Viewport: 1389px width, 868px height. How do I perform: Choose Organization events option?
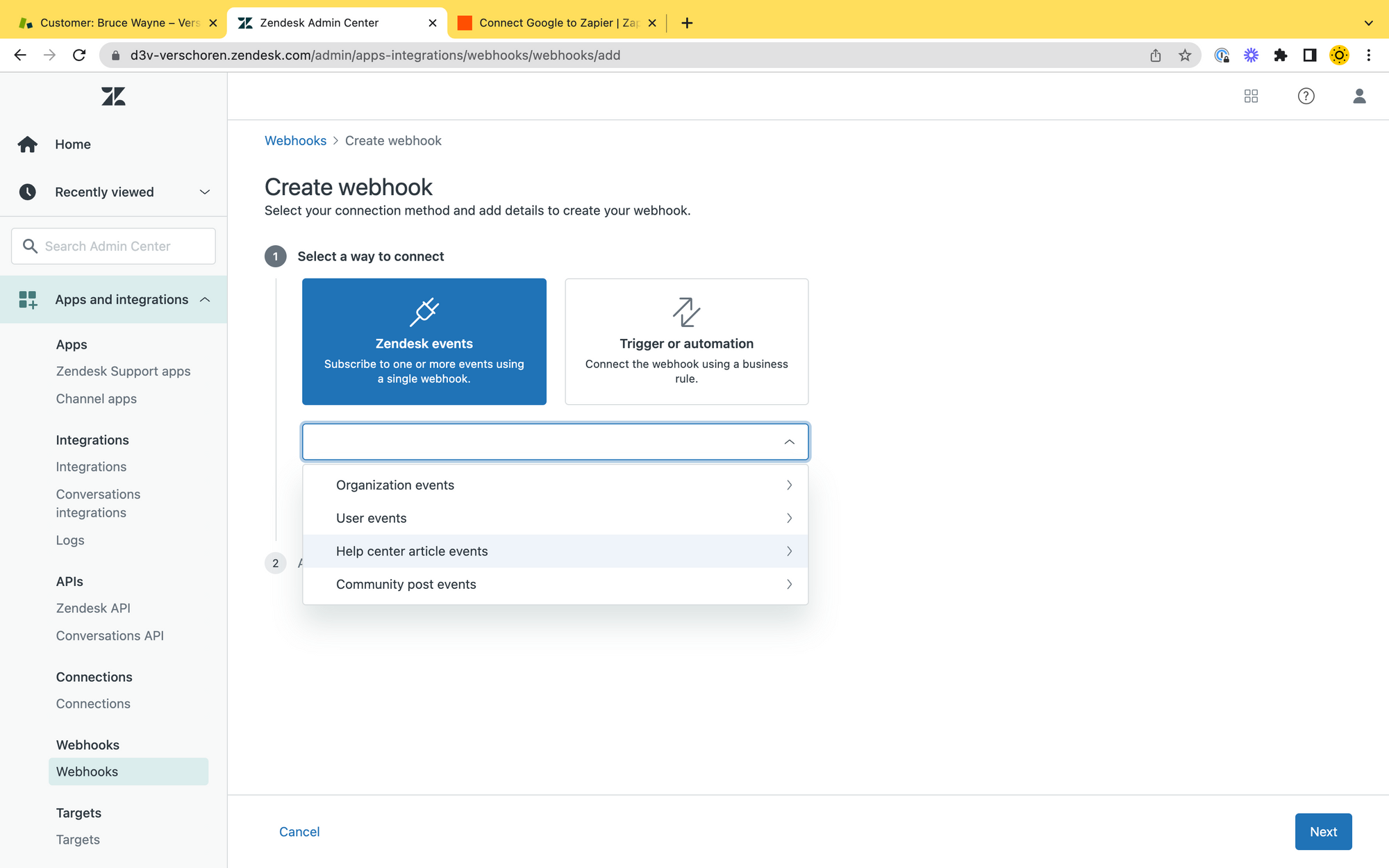(394, 485)
